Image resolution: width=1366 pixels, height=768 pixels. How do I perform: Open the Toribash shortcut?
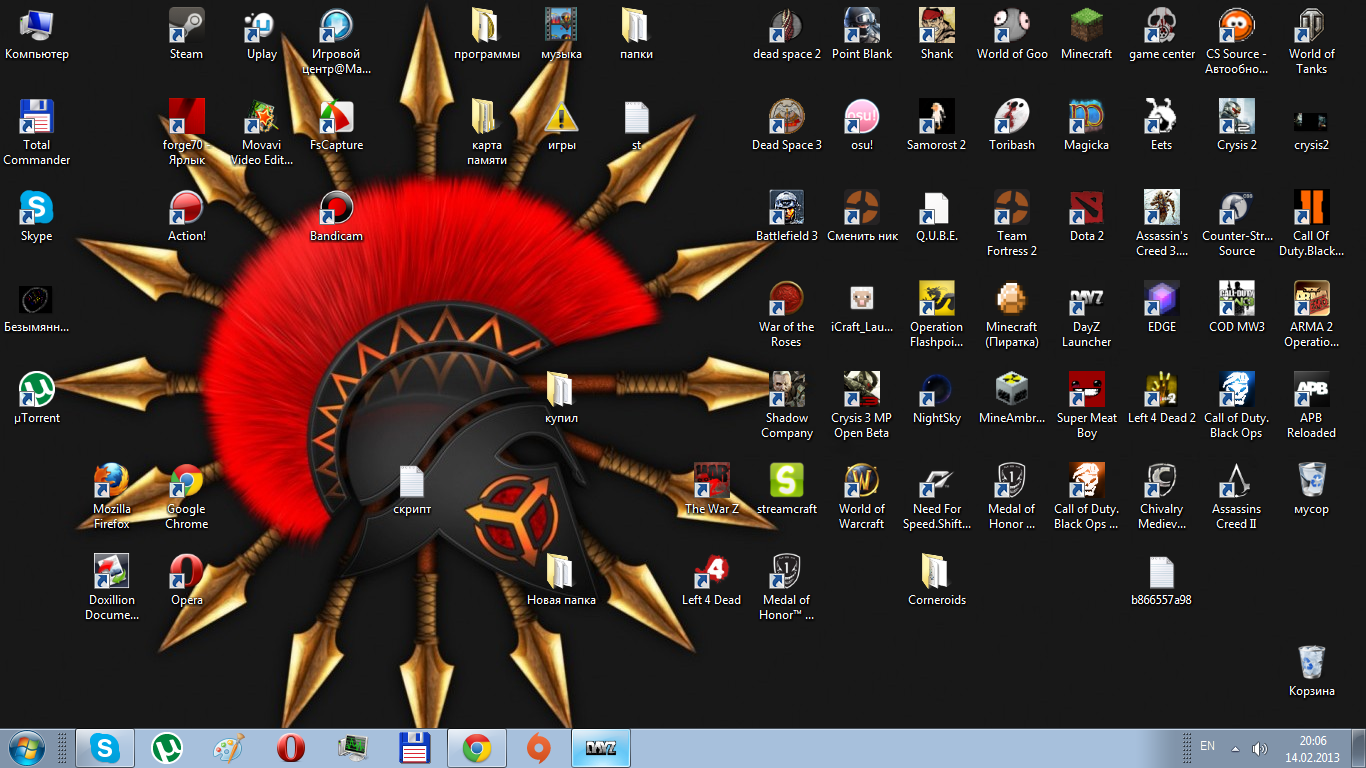(1012, 126)
